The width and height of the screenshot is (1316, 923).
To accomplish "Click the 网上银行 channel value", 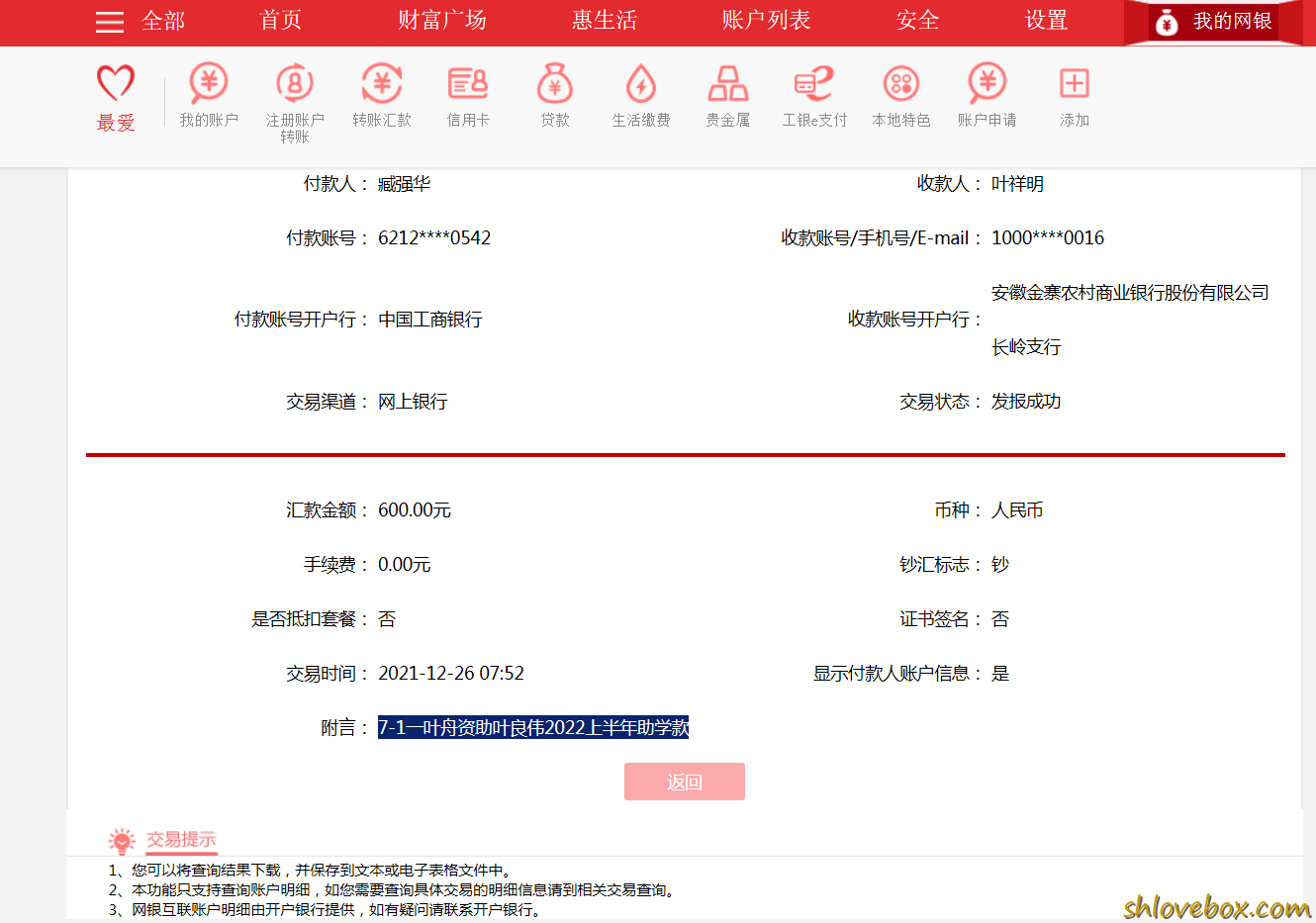I will point(413,402).
